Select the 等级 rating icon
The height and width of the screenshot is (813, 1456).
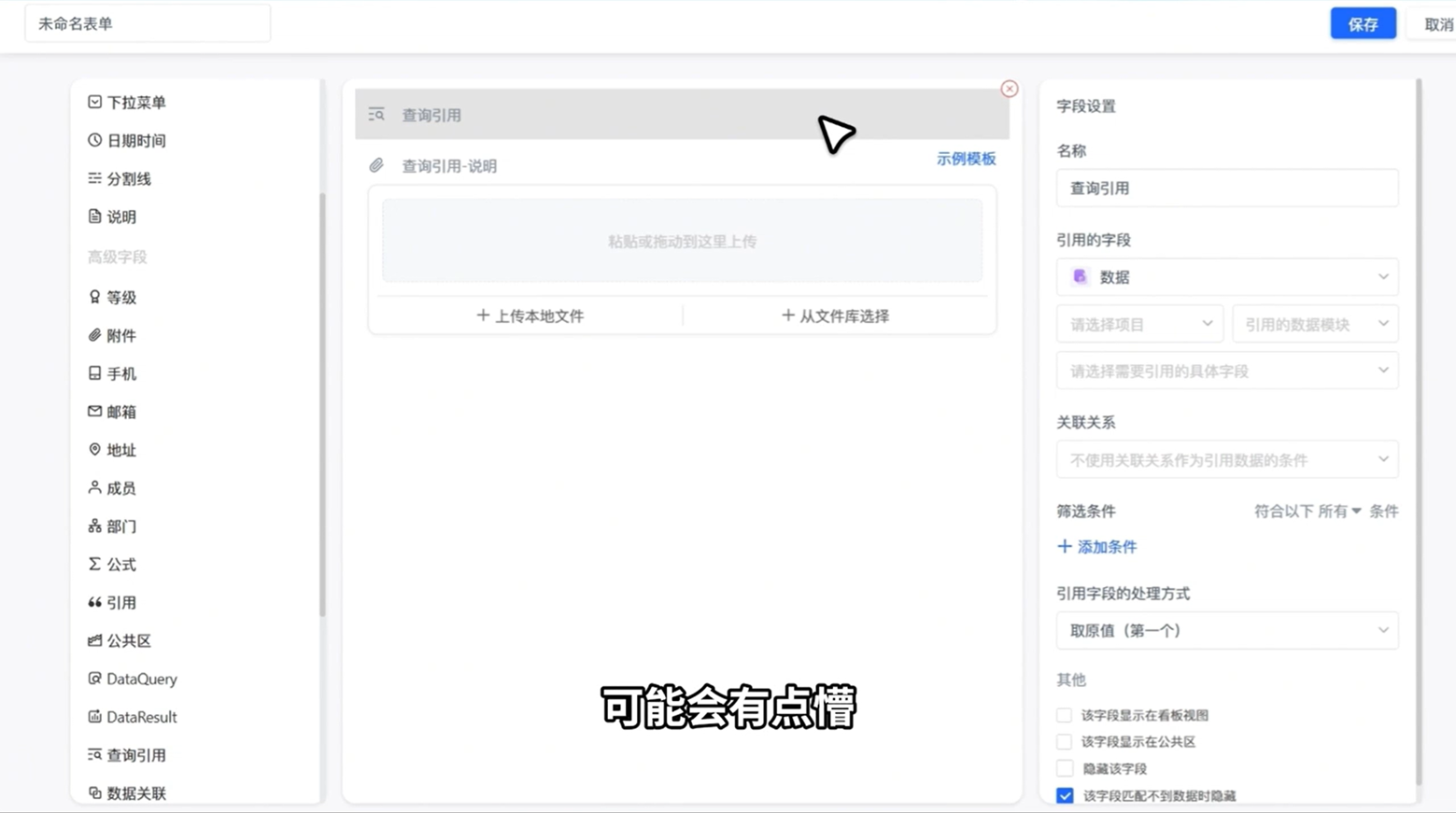pyautogui.click(x=94, y=297)
